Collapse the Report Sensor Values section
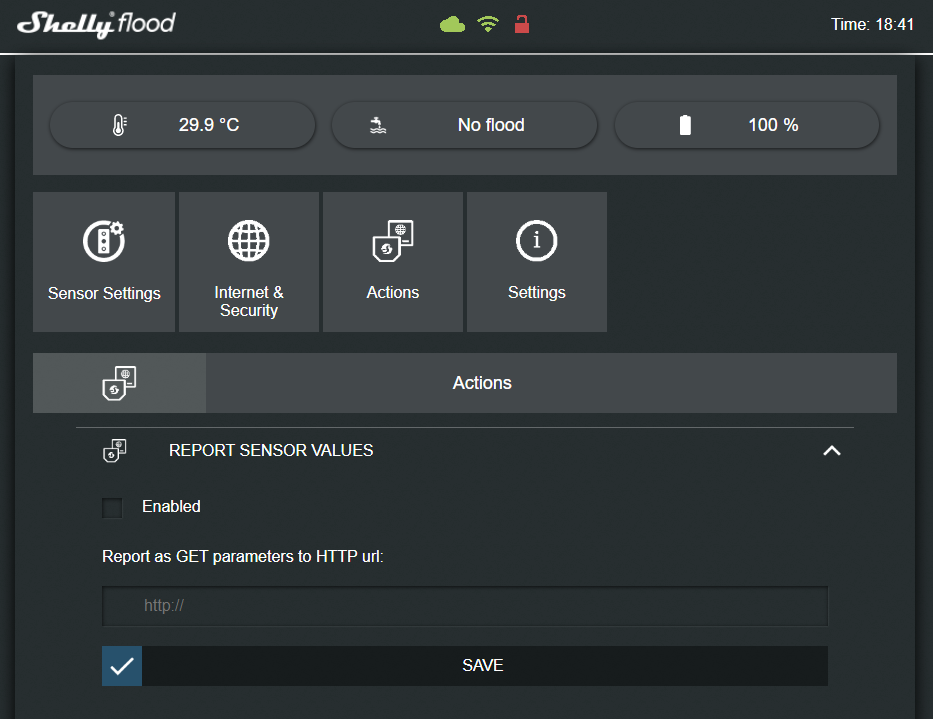 click(831, 451)
